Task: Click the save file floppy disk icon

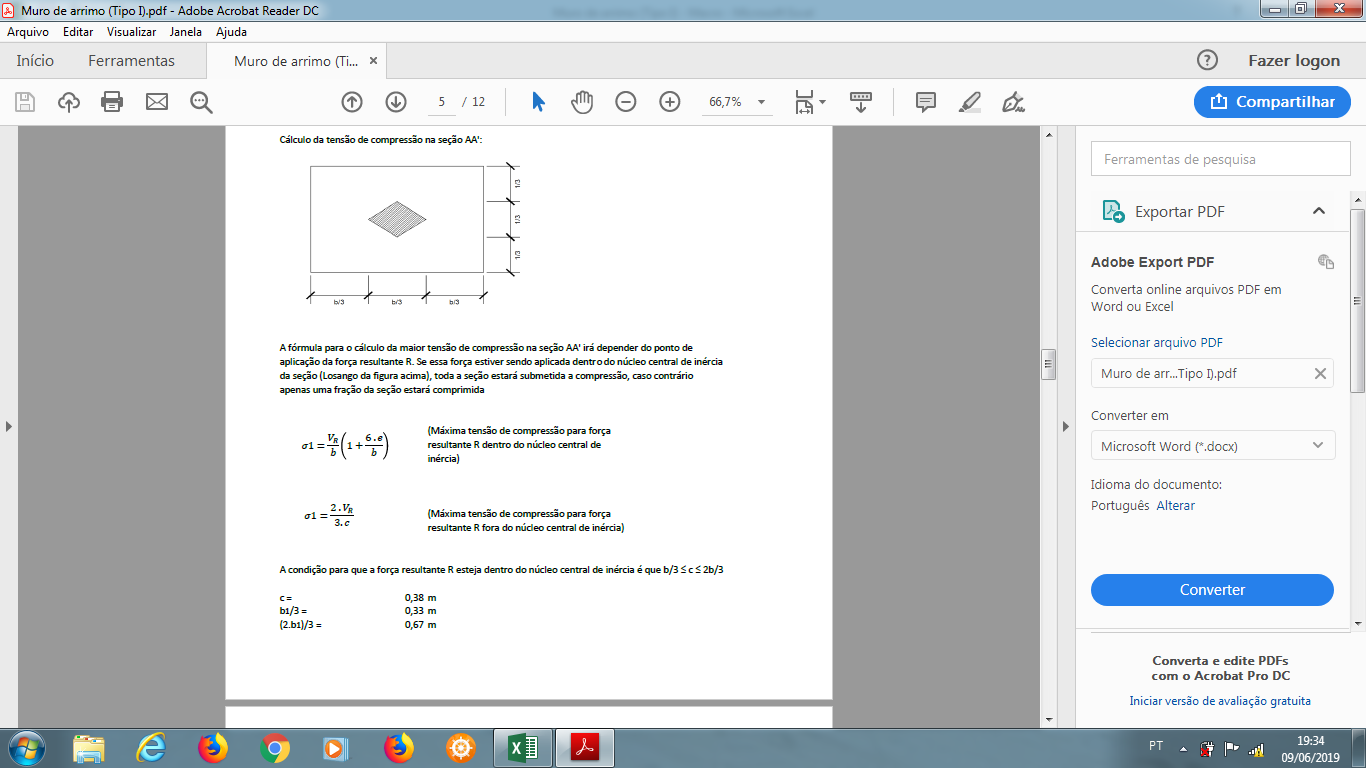Action: (x=25, y=102)
